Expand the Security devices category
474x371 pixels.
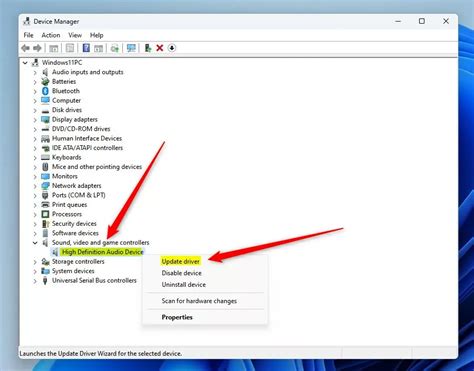[x=35, y=224]
